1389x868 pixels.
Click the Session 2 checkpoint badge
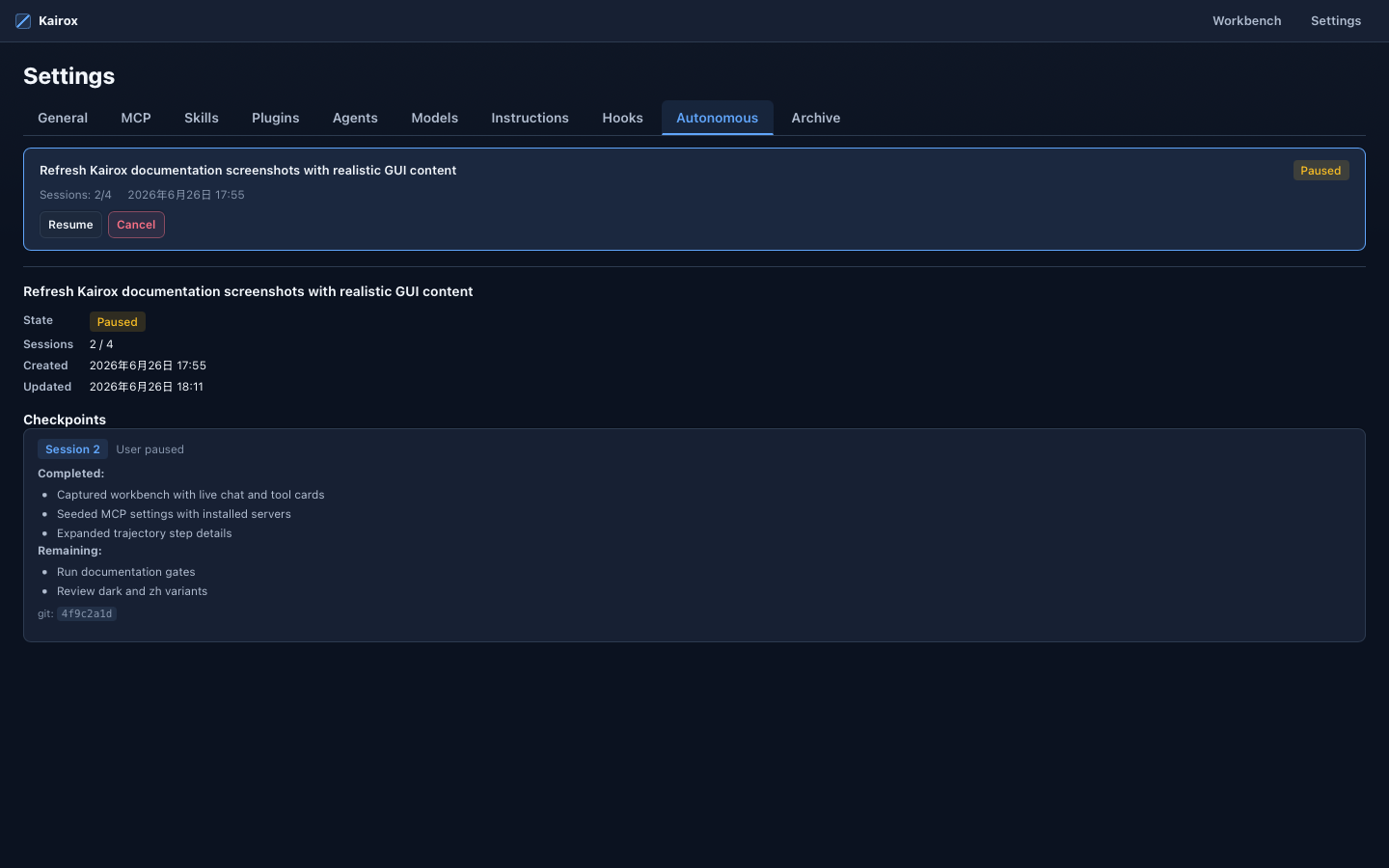pyautogui.click(x=72, y=449)
